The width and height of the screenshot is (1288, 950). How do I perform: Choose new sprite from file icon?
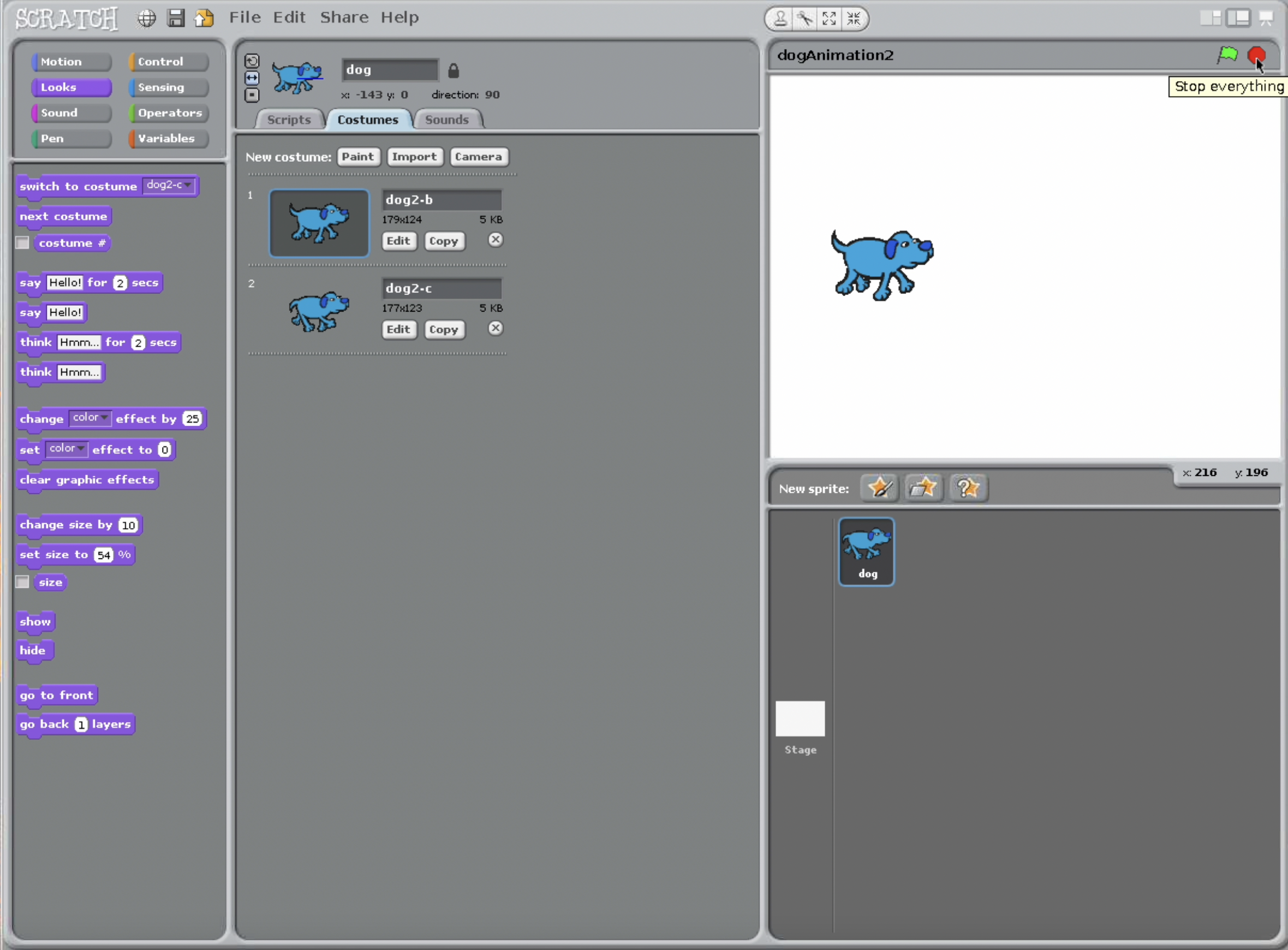point(923,488)
